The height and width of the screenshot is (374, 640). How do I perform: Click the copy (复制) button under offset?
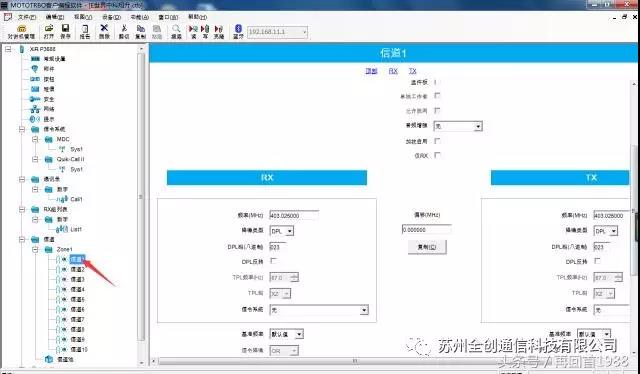point(427,247)
